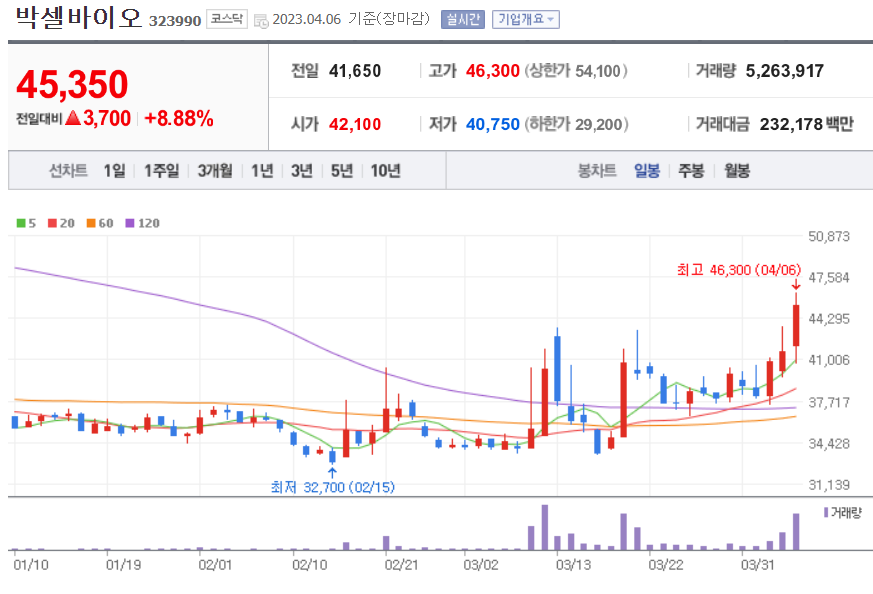Click the 01/10 x-axis date label
Screen dimensions: 873x594
31,565
